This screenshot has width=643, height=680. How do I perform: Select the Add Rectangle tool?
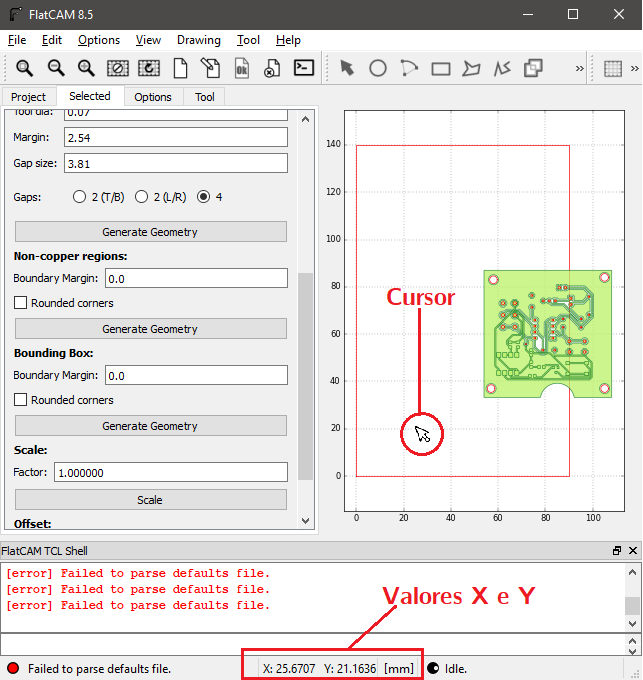441,69
